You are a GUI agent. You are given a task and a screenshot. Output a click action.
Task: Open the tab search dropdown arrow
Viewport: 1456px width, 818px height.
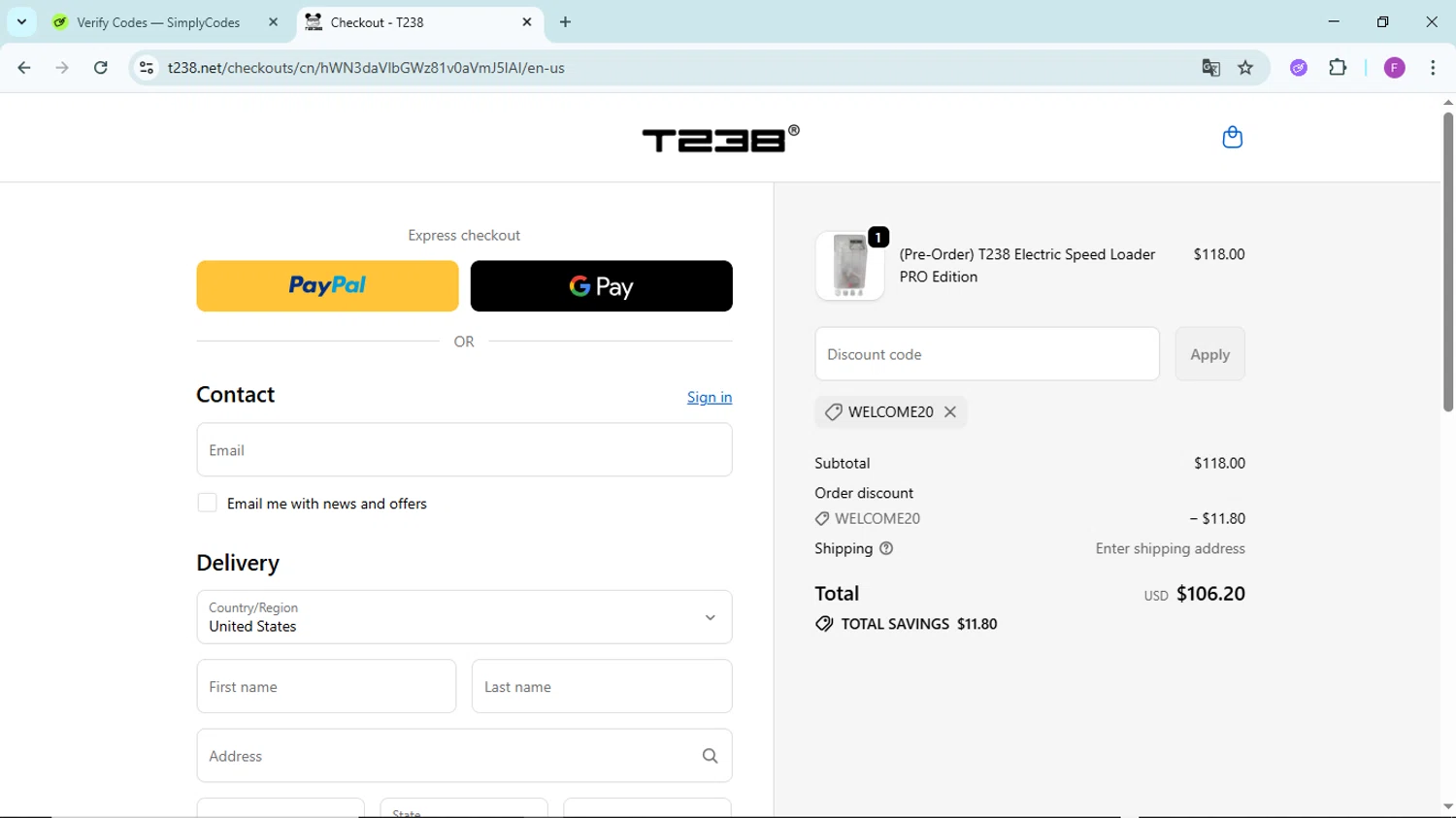coord(21,21)
